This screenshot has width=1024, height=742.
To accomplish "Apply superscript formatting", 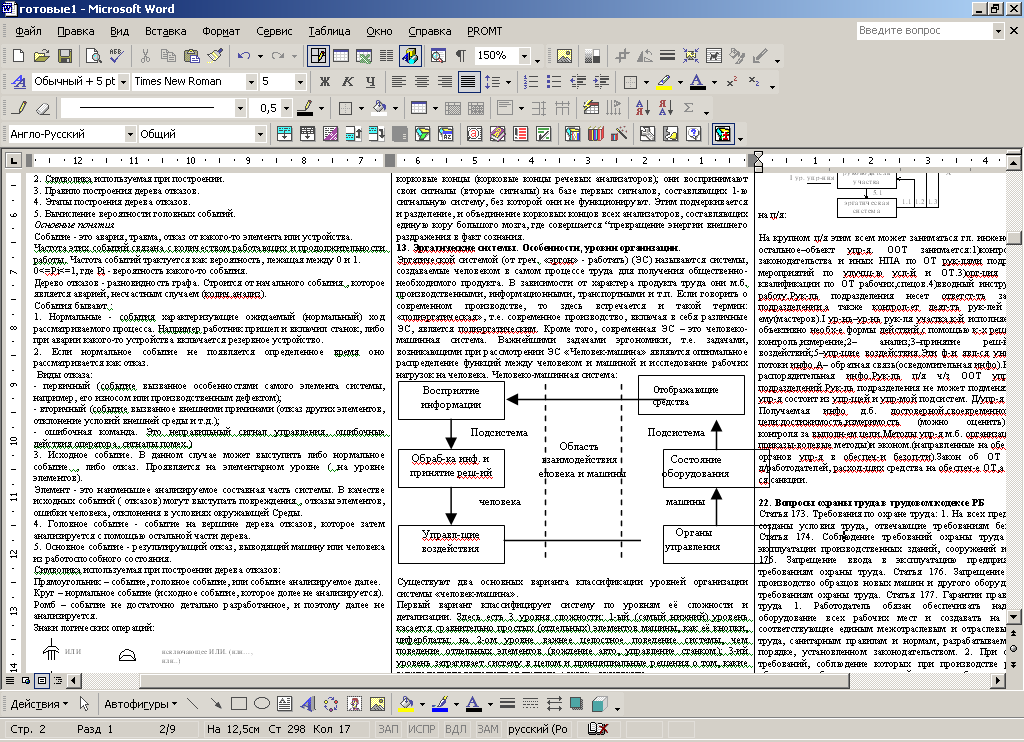I will [x=732, y=82].
